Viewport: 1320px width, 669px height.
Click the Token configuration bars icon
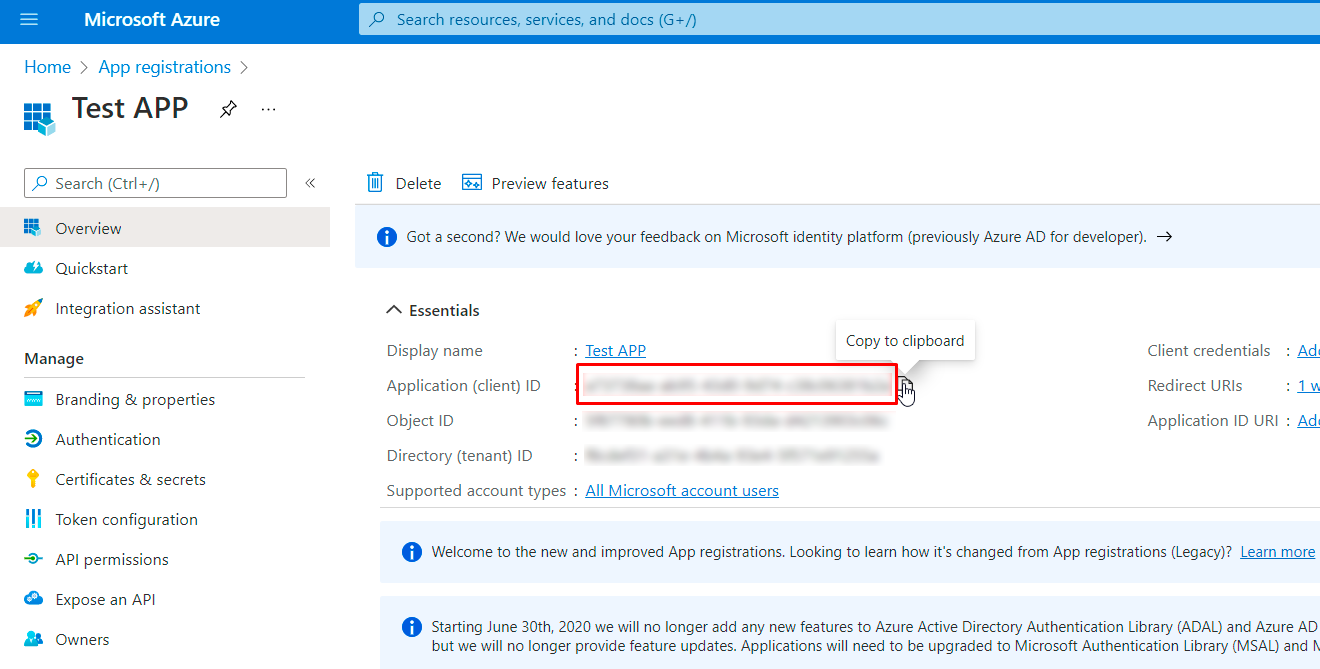pos(33,519)
